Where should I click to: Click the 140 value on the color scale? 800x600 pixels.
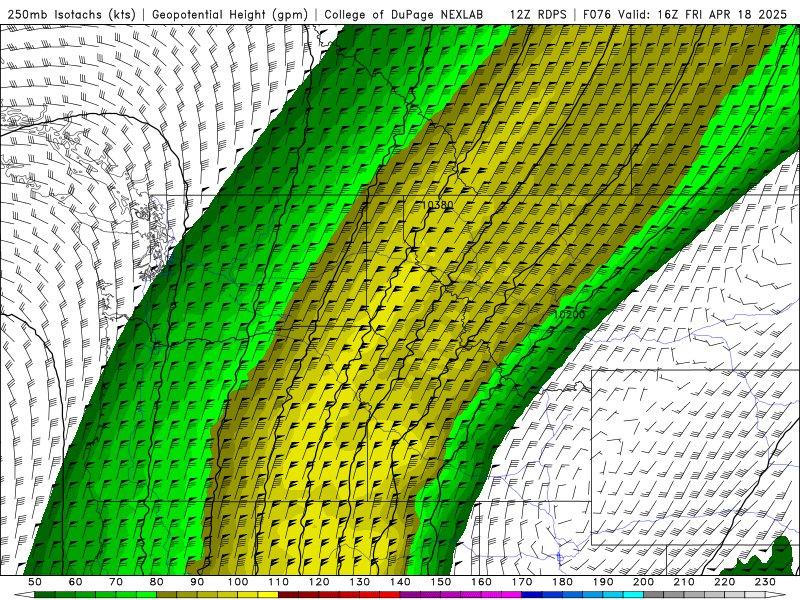coord(400,582)
